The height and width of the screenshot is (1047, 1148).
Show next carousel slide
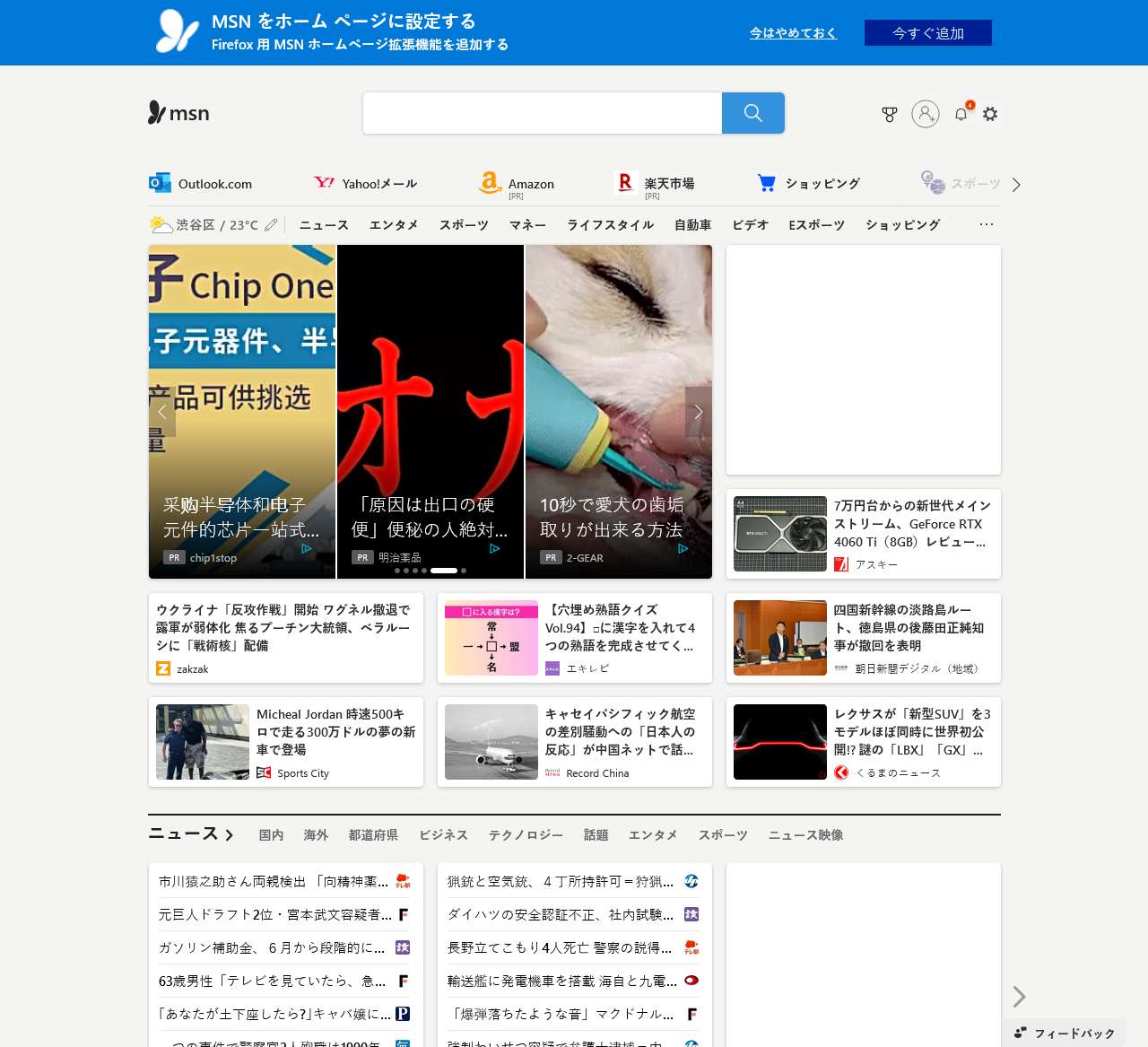[699, 412]
